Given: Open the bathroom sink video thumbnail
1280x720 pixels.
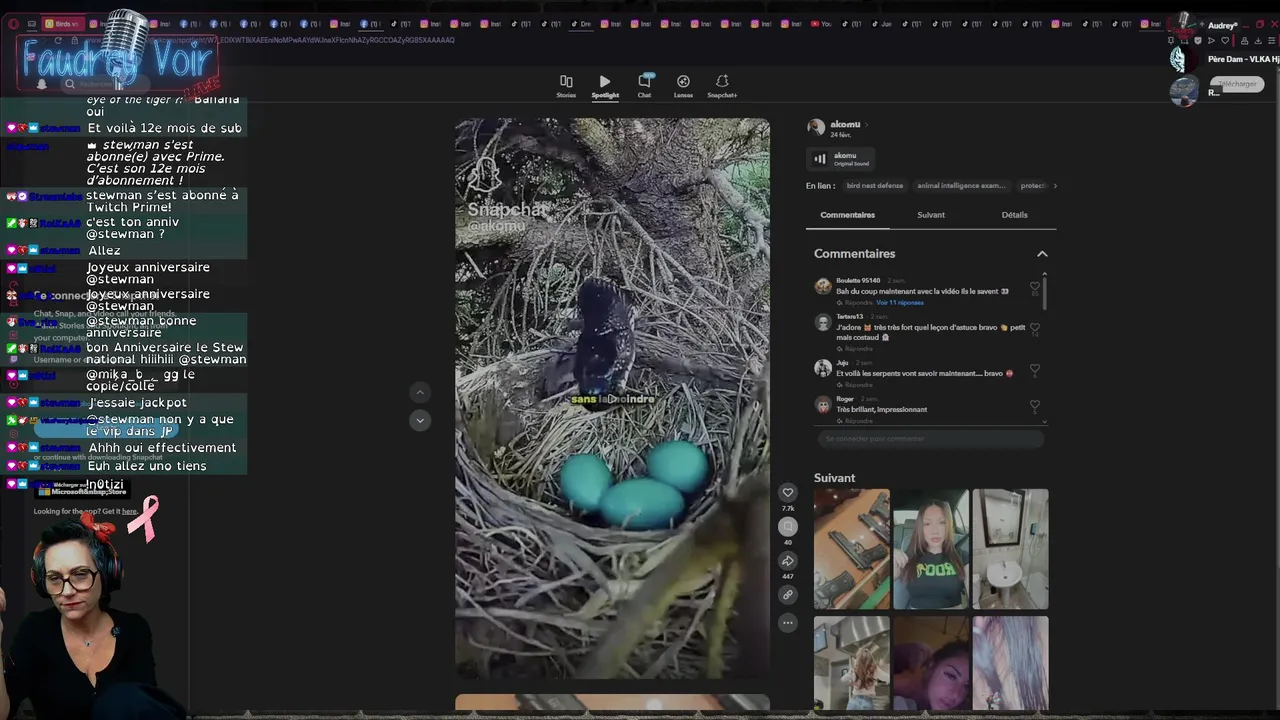Looking at the screenshot, I should [1011, 549].
